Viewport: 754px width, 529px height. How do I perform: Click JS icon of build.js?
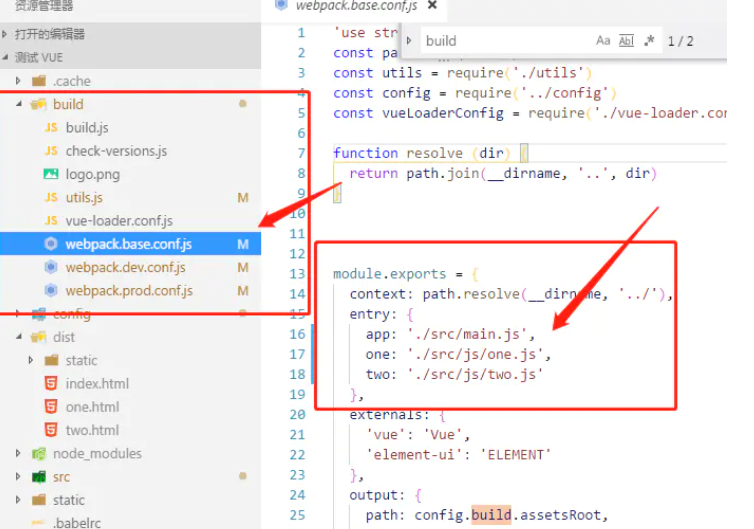(x=51, y=127)
